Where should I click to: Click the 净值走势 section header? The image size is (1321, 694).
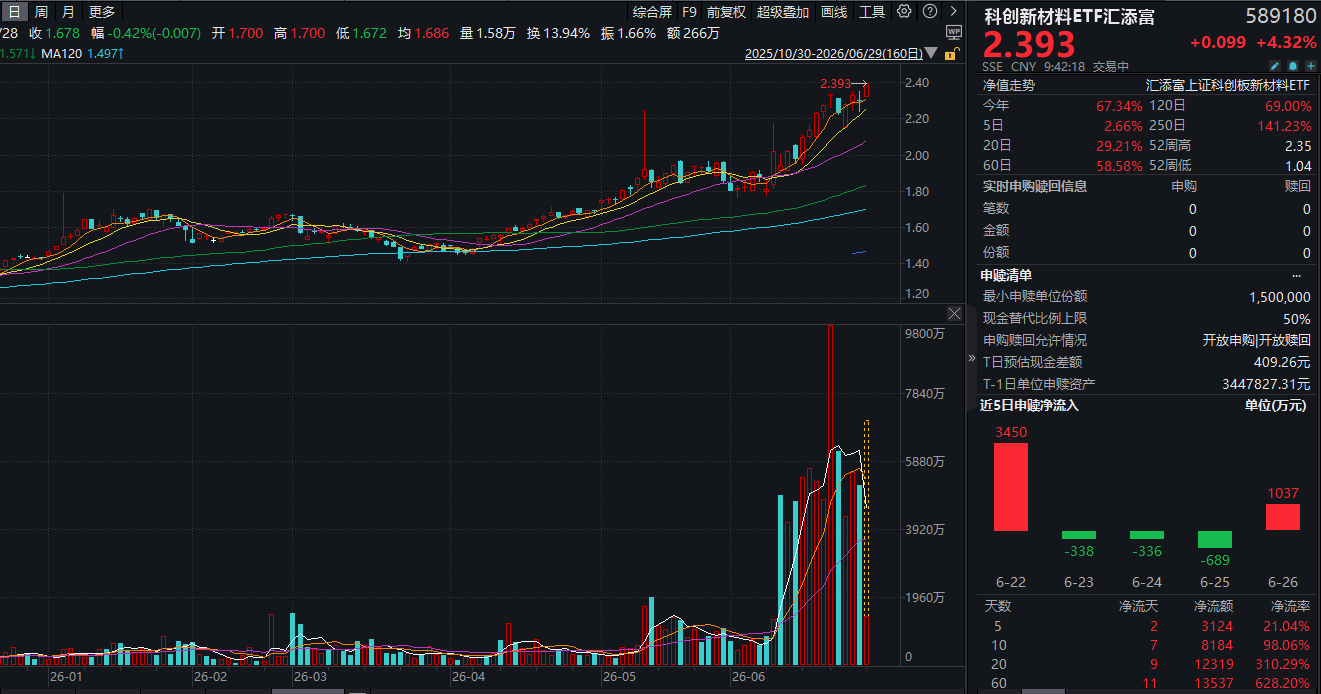coord(1010,86)
